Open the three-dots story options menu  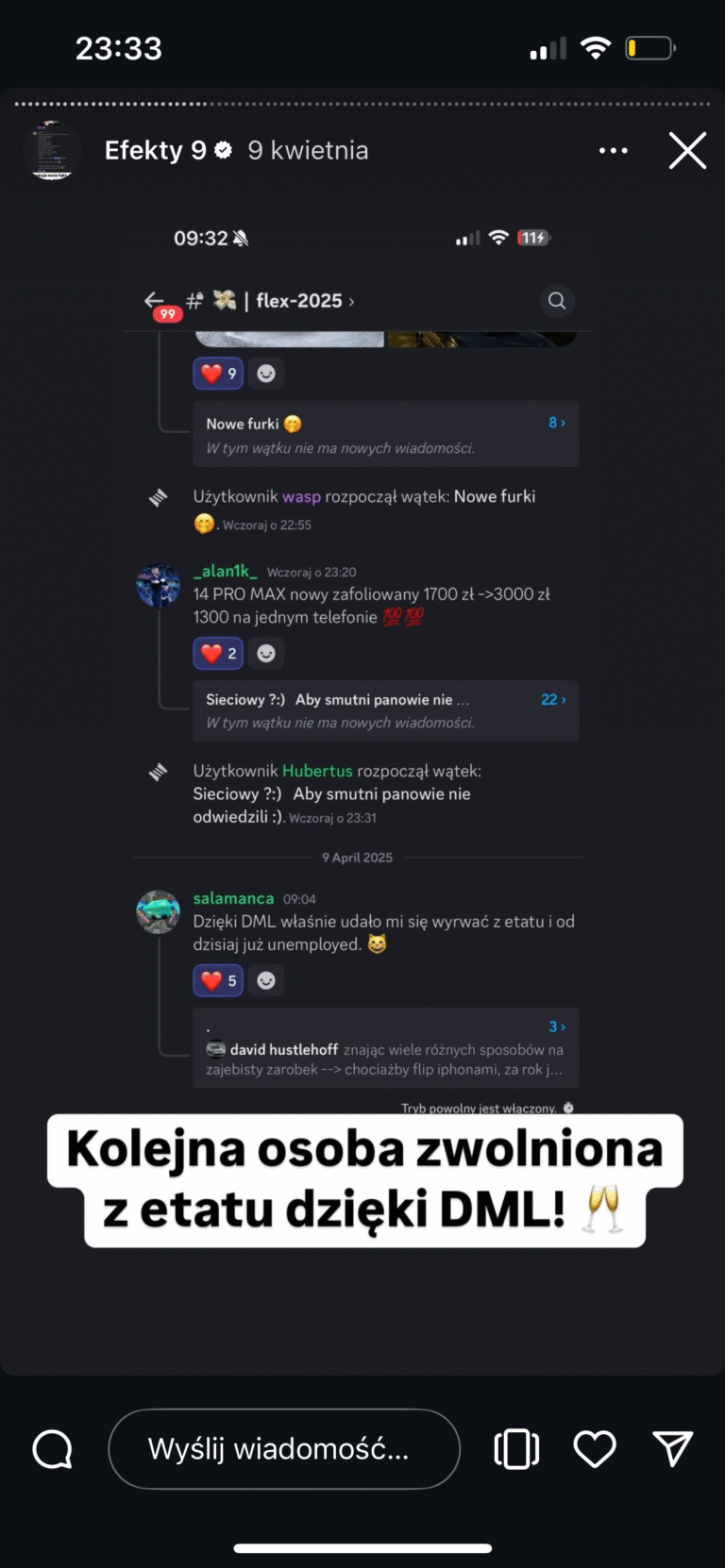[614, 150]
